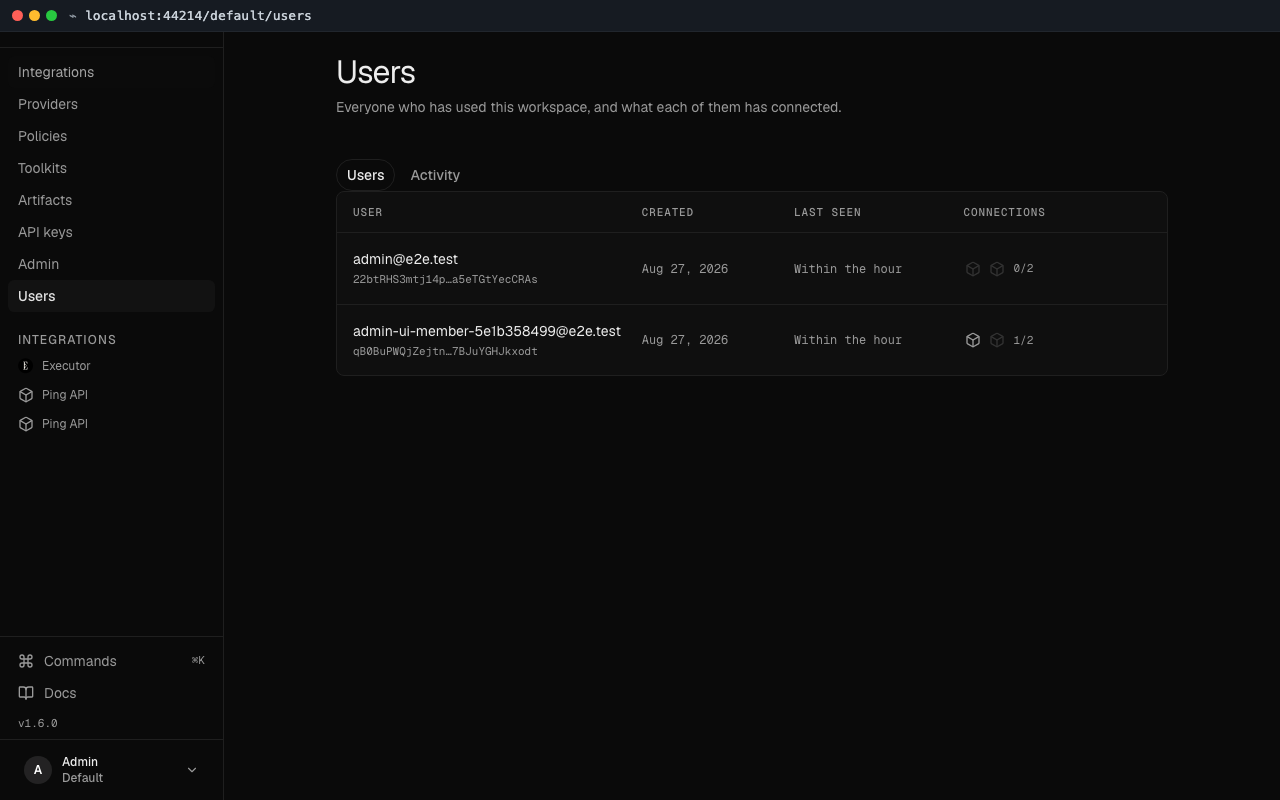Click the Commands command-key icon
The image size is (1280, 800).
(26, 661)
